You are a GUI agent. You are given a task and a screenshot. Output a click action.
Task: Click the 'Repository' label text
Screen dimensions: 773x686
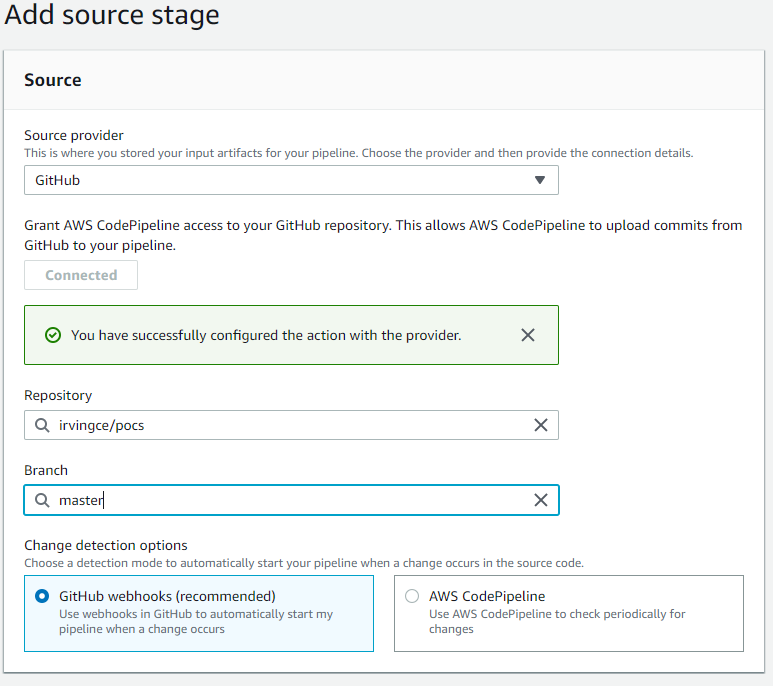(58, 395)
